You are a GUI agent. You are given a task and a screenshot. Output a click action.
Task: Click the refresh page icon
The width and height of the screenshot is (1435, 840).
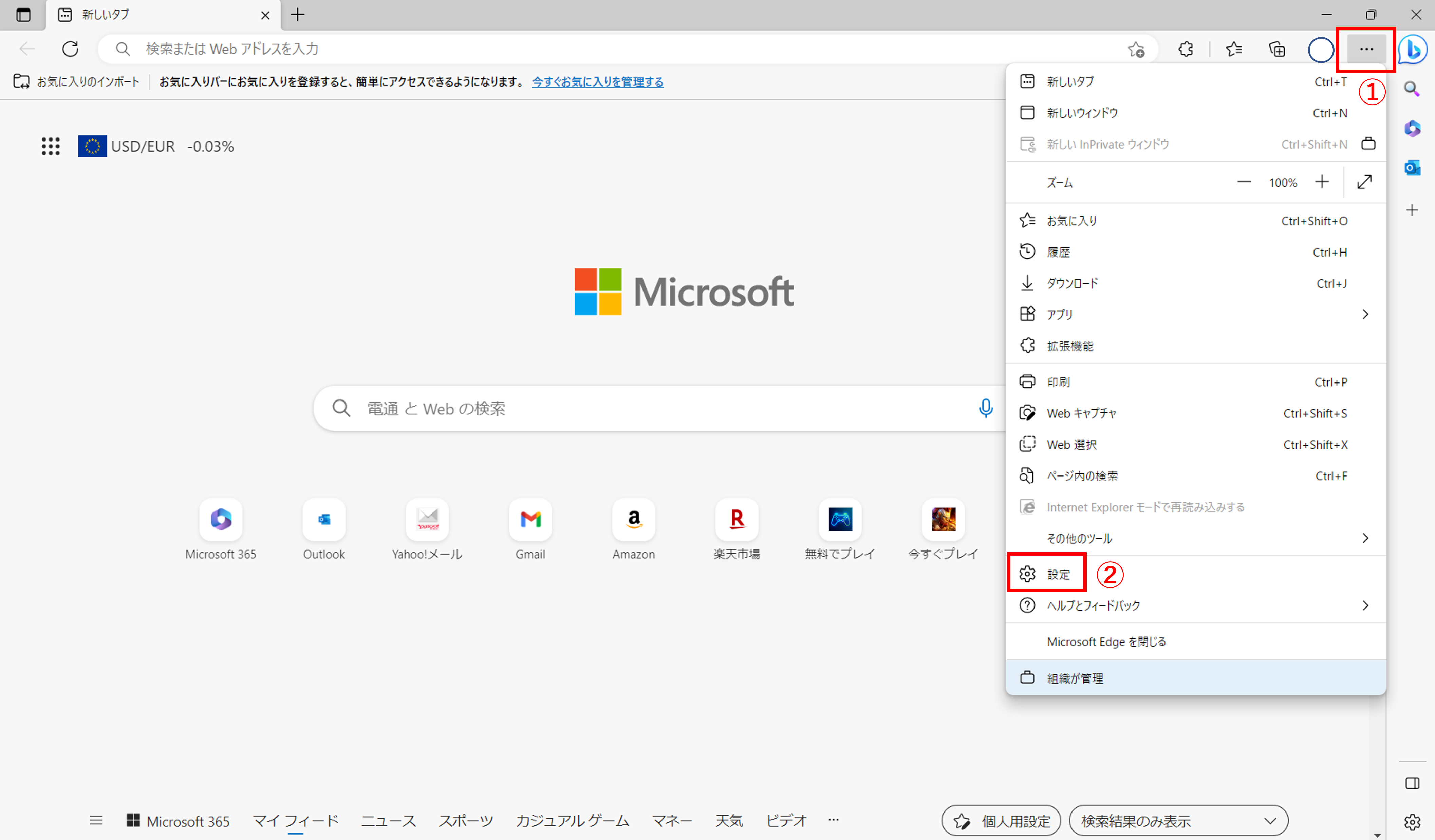[x=71, y=49]
